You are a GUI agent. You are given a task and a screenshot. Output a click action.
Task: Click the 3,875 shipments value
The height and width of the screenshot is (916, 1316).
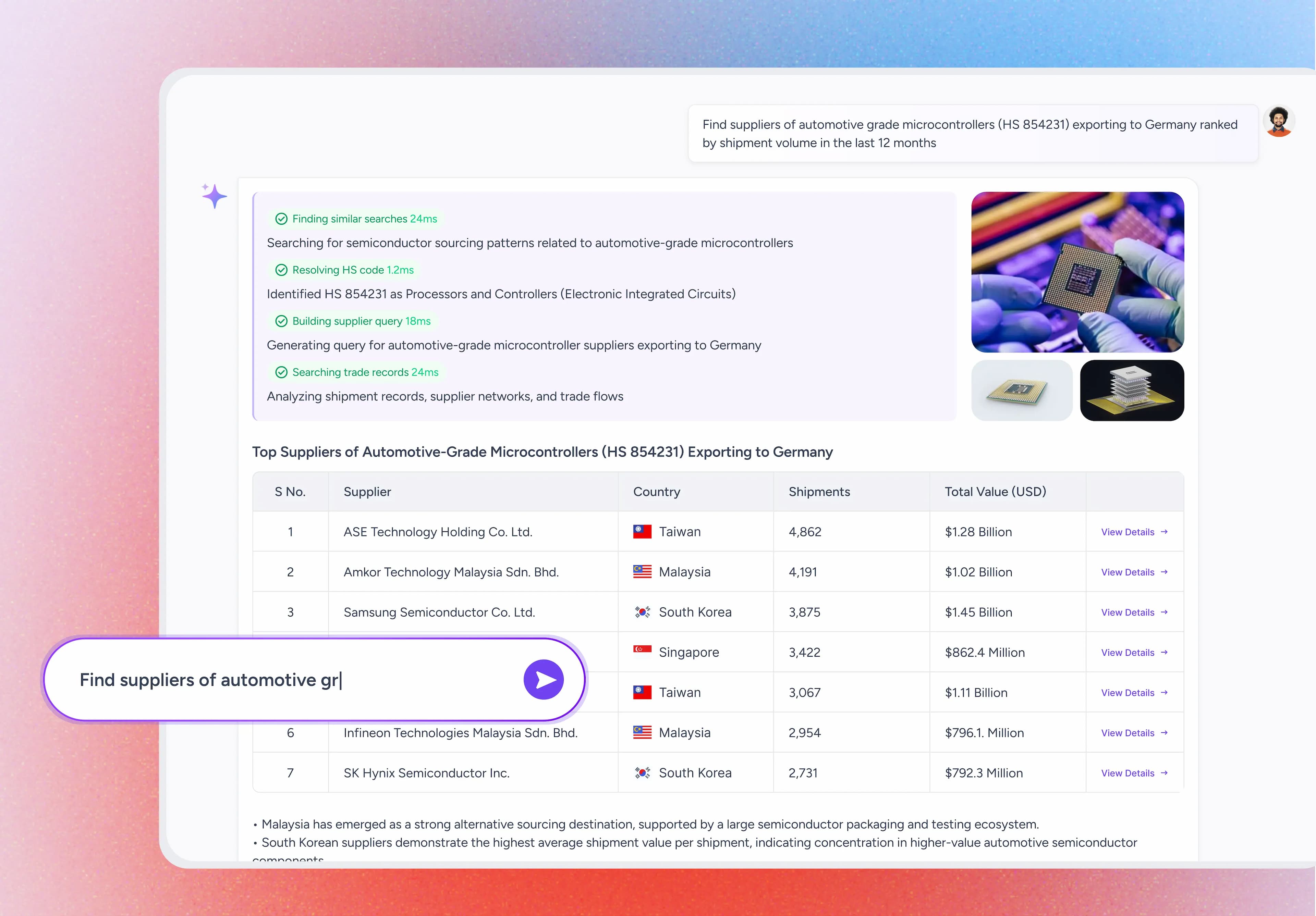pos(804,612)
